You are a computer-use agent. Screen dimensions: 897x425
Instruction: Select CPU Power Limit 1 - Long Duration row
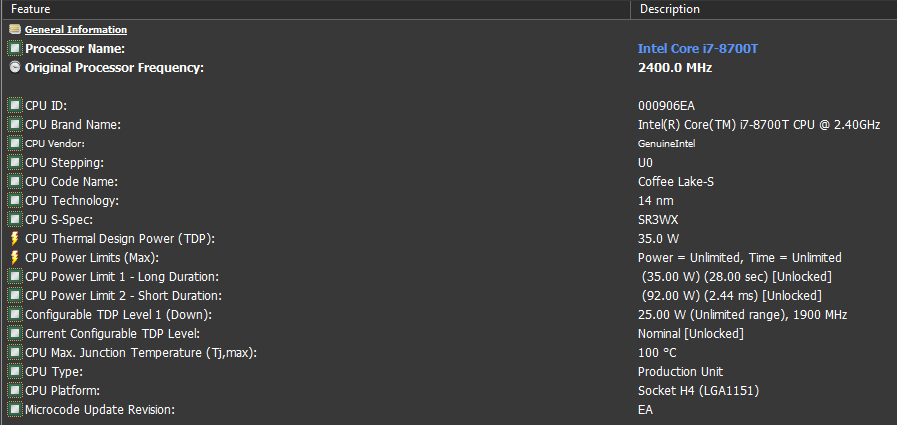tap(122, 277)
